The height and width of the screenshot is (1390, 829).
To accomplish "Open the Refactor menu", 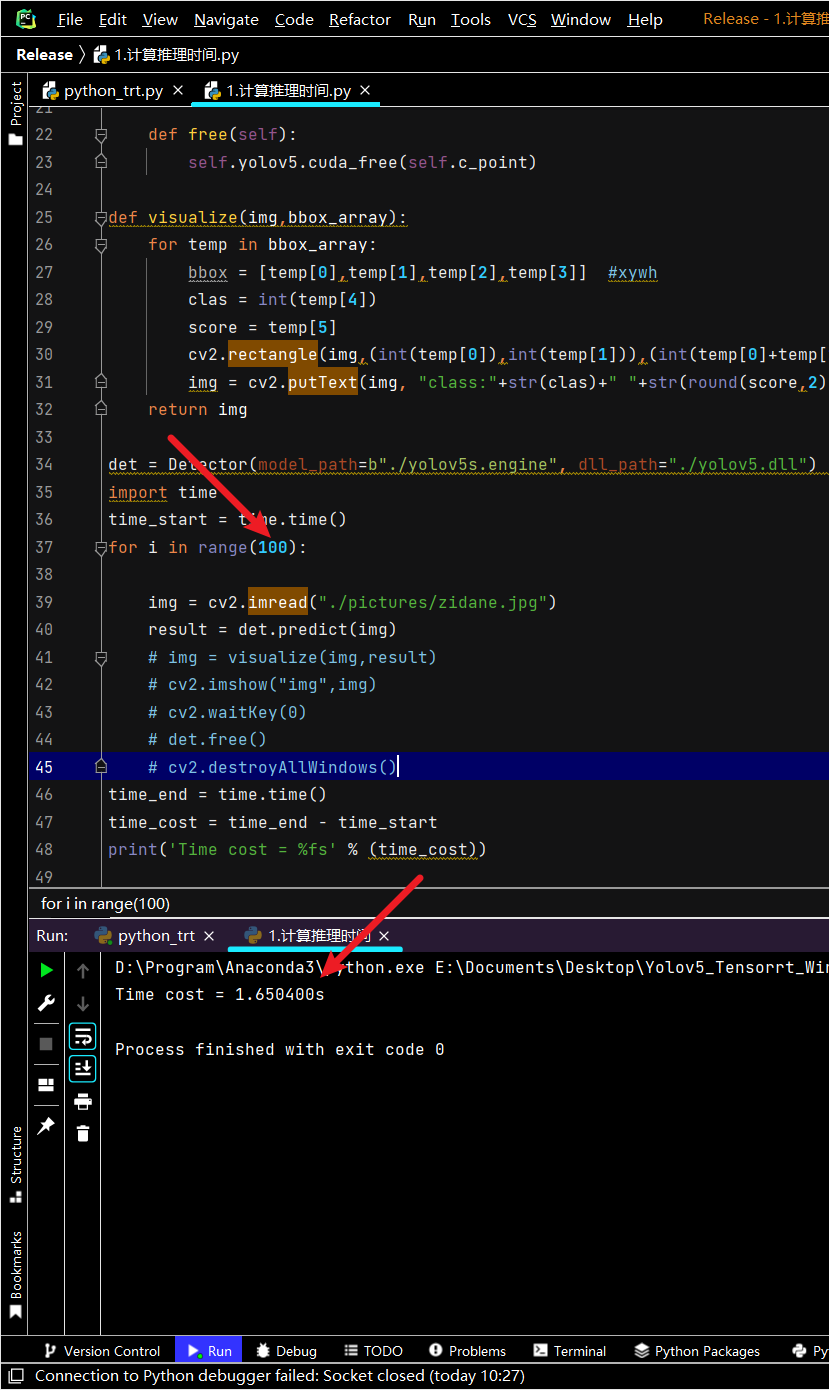I will [360, 19].
